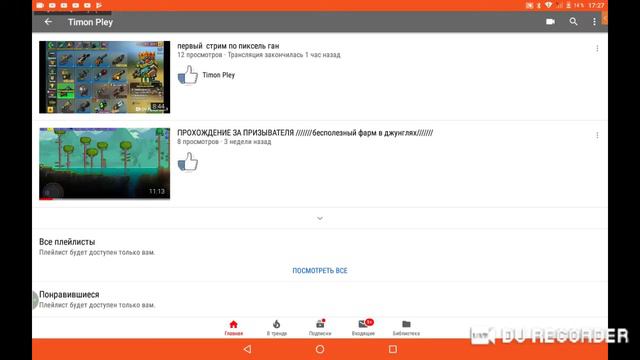Open the 'Понравившиеся' playlist
The height and width of the screenshot is (360, 640).
click(x=69, y=294)
